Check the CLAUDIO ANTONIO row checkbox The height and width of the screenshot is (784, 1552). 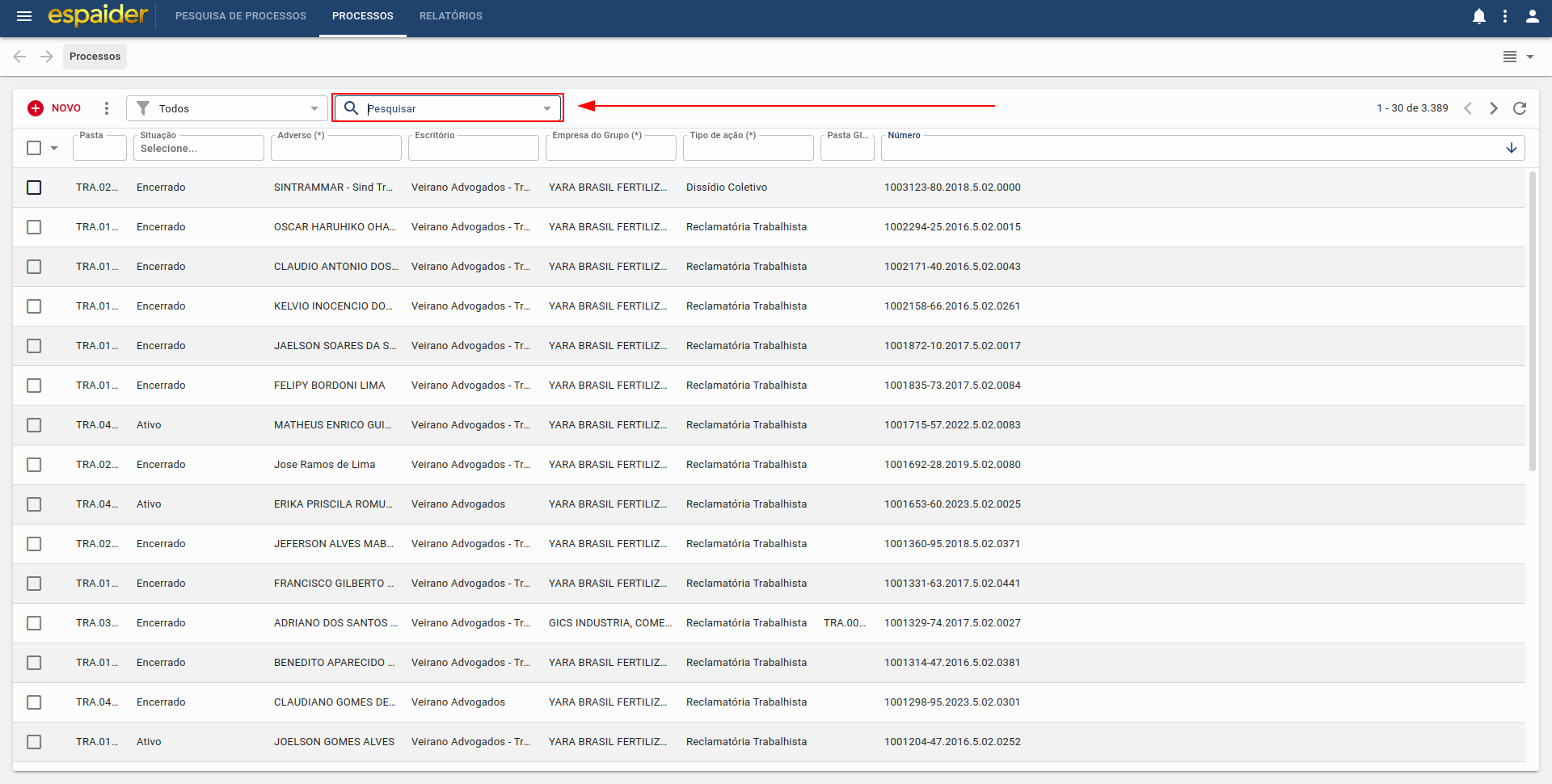point(34,267)
